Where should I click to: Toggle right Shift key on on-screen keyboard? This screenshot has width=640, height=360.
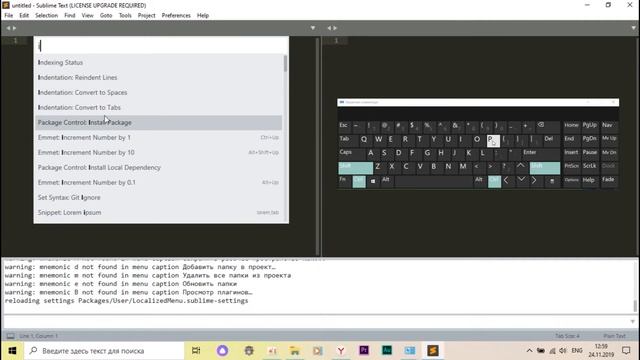(544, 167)
